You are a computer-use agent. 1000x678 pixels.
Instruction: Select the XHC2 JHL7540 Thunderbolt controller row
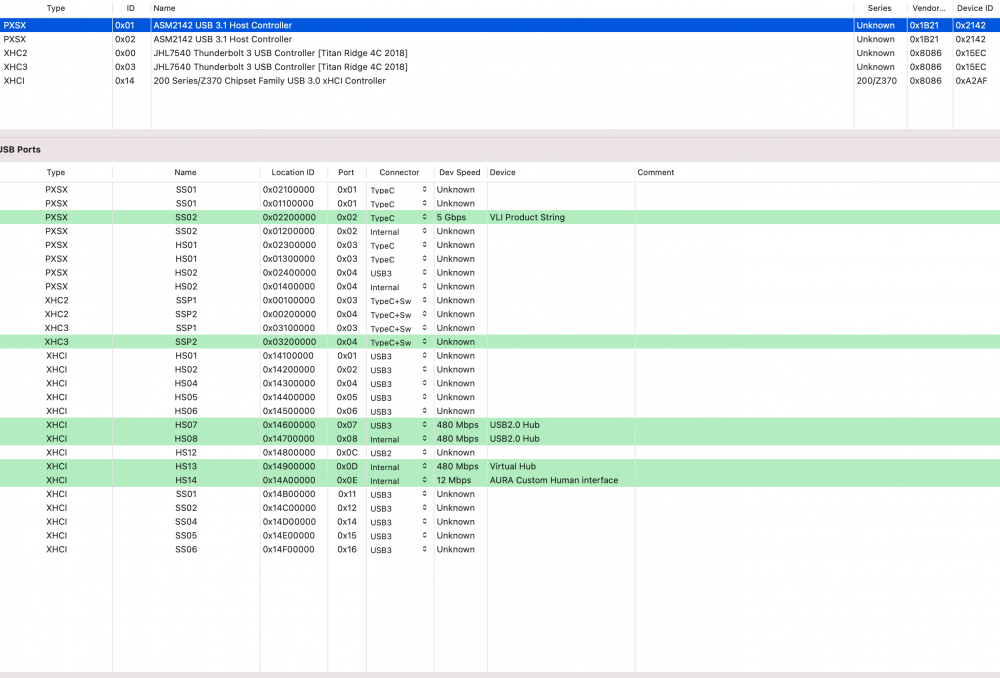click(500, 53)
